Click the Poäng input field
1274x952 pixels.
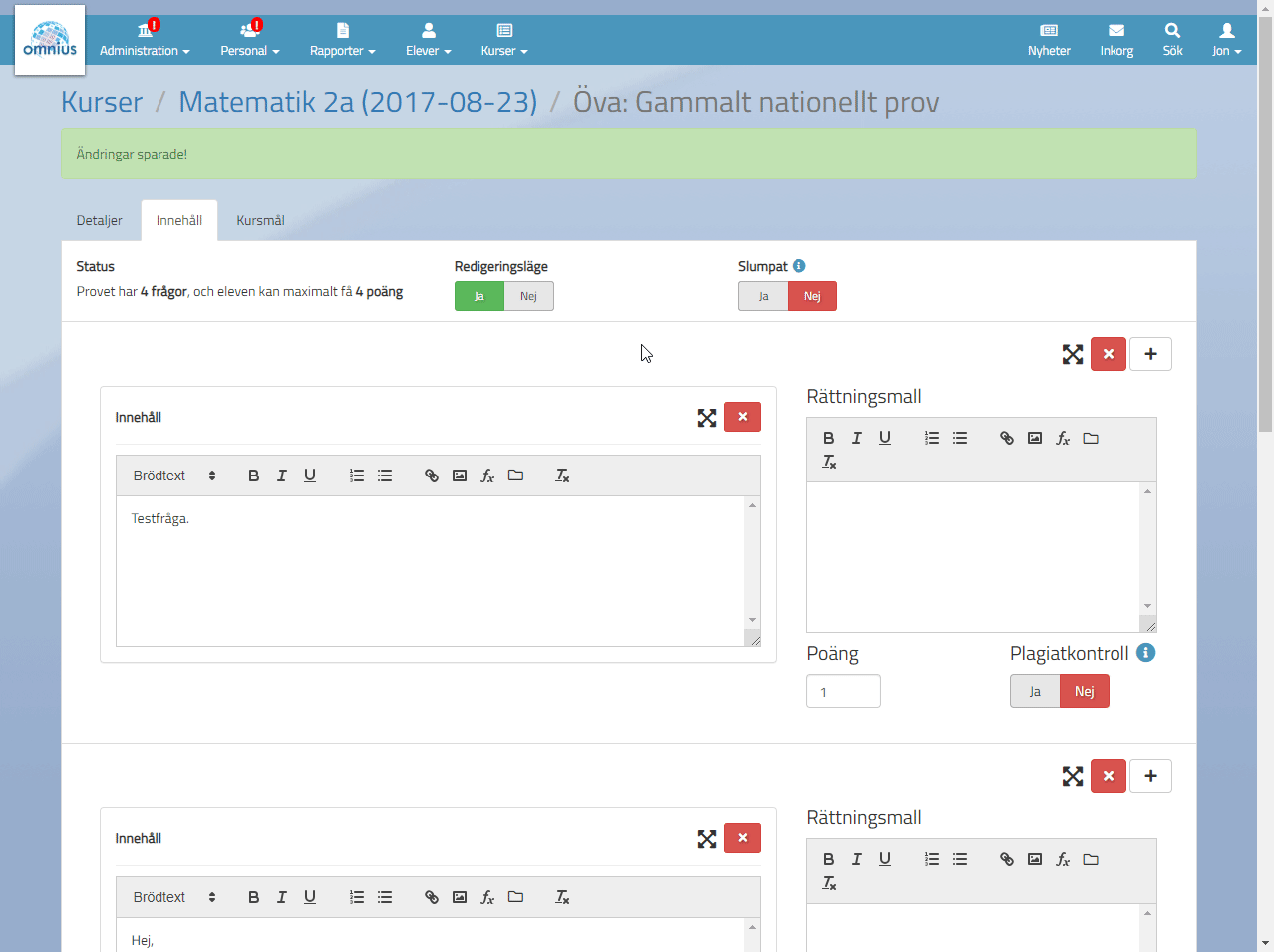point(843,691)
